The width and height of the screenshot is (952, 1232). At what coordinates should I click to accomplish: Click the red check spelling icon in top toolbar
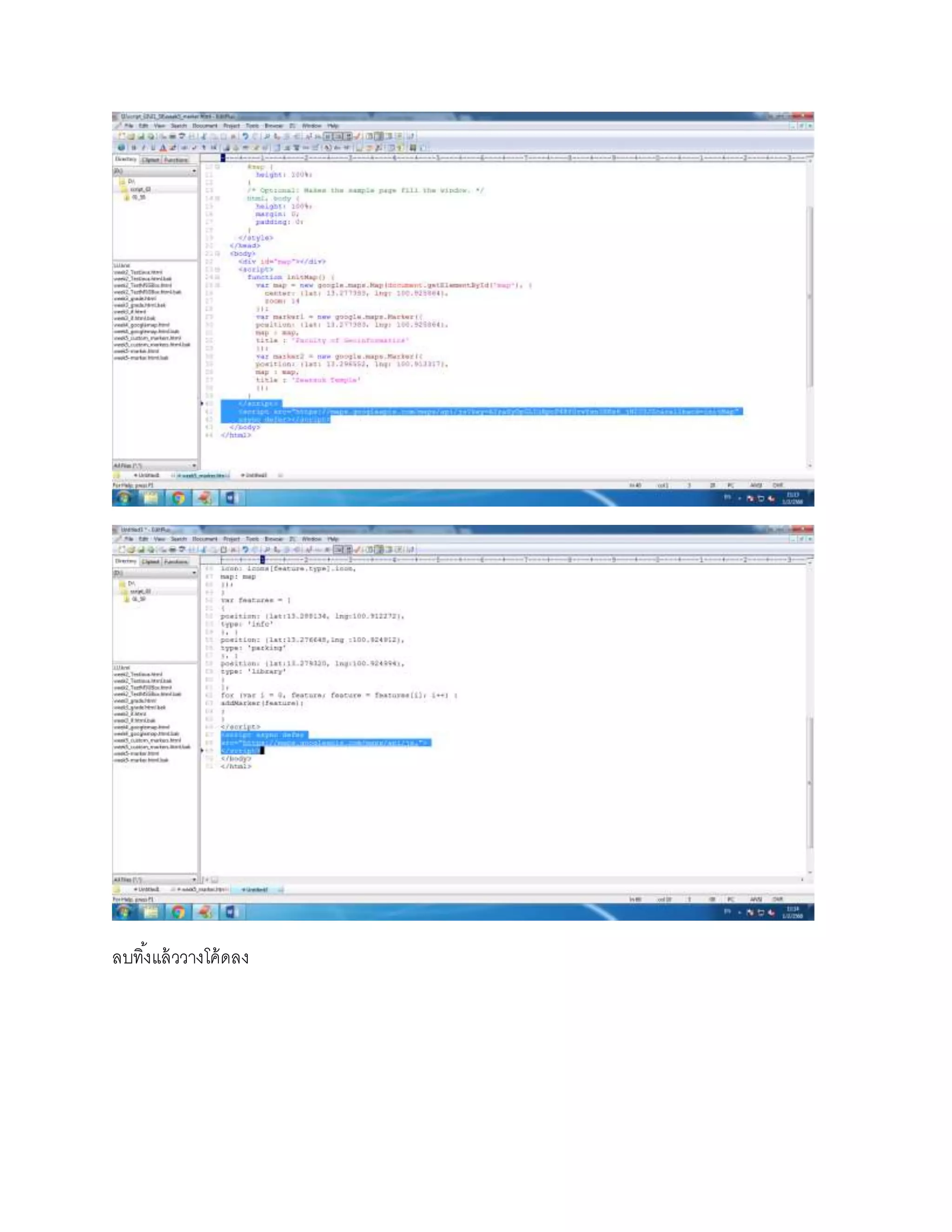pyautogui.click(x=357, y=136)
